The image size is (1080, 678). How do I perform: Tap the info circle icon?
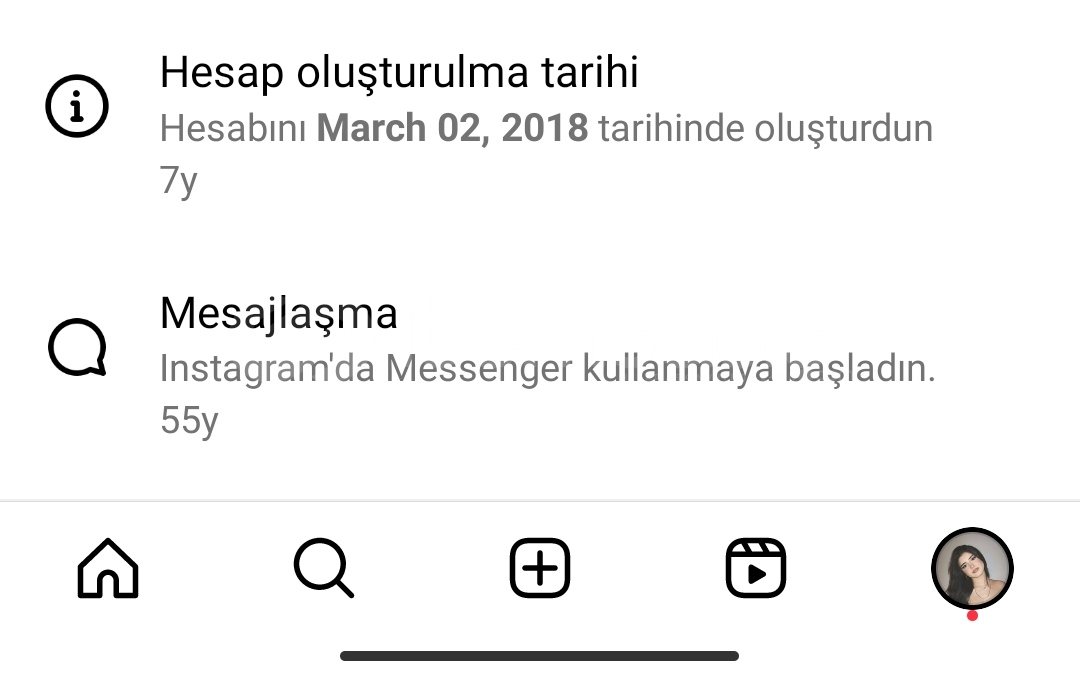pyautogui.click(x=77, y=106)
